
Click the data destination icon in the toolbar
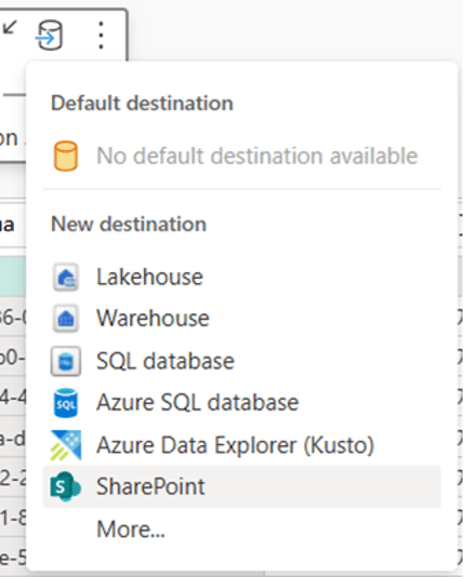(x=49, y=35)
